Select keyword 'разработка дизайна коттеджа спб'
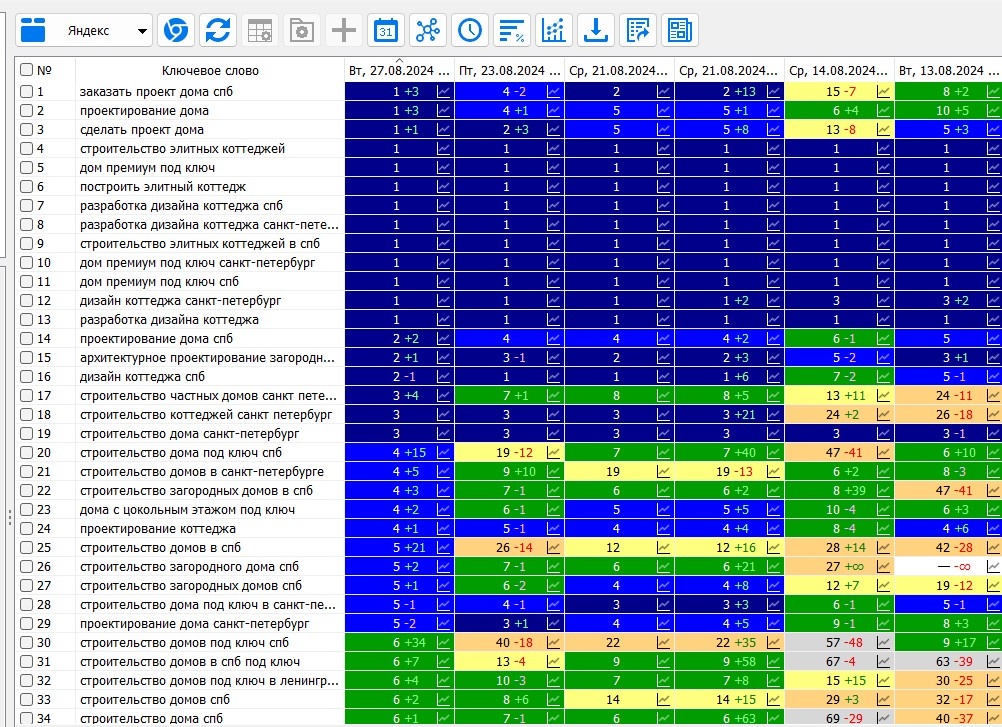Image resolution: width=1002 pixels, height=727 pixels. click(181, 206)
